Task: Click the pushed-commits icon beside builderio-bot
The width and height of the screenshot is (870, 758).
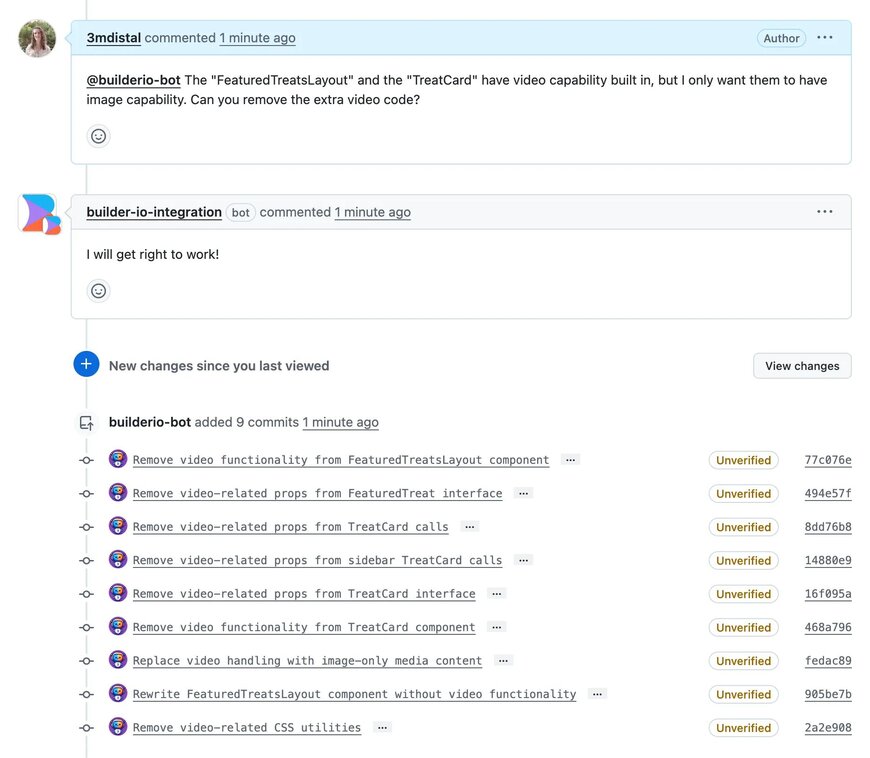Action: tap(86, 422)
